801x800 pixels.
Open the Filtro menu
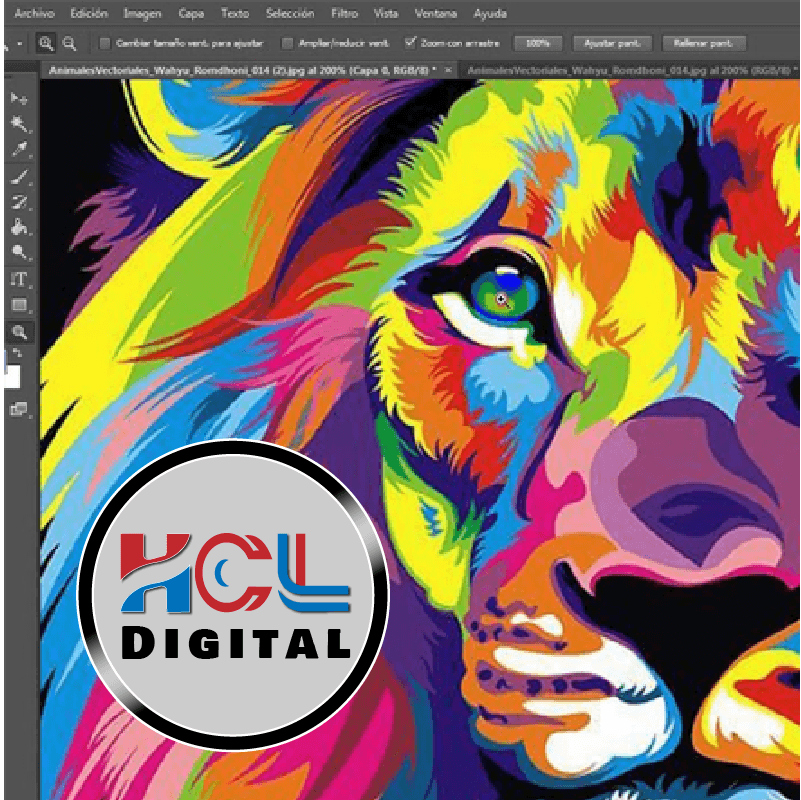[x=344, y=14]
